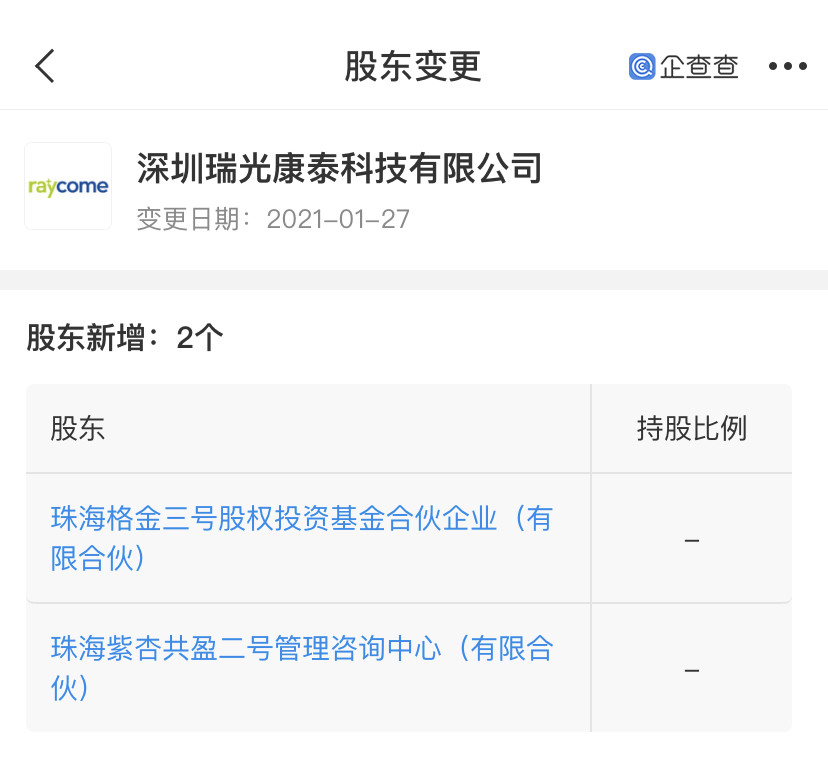Click the 股东 column header
Viewport: 828px width, 758px height.
[x=78, y=429]
